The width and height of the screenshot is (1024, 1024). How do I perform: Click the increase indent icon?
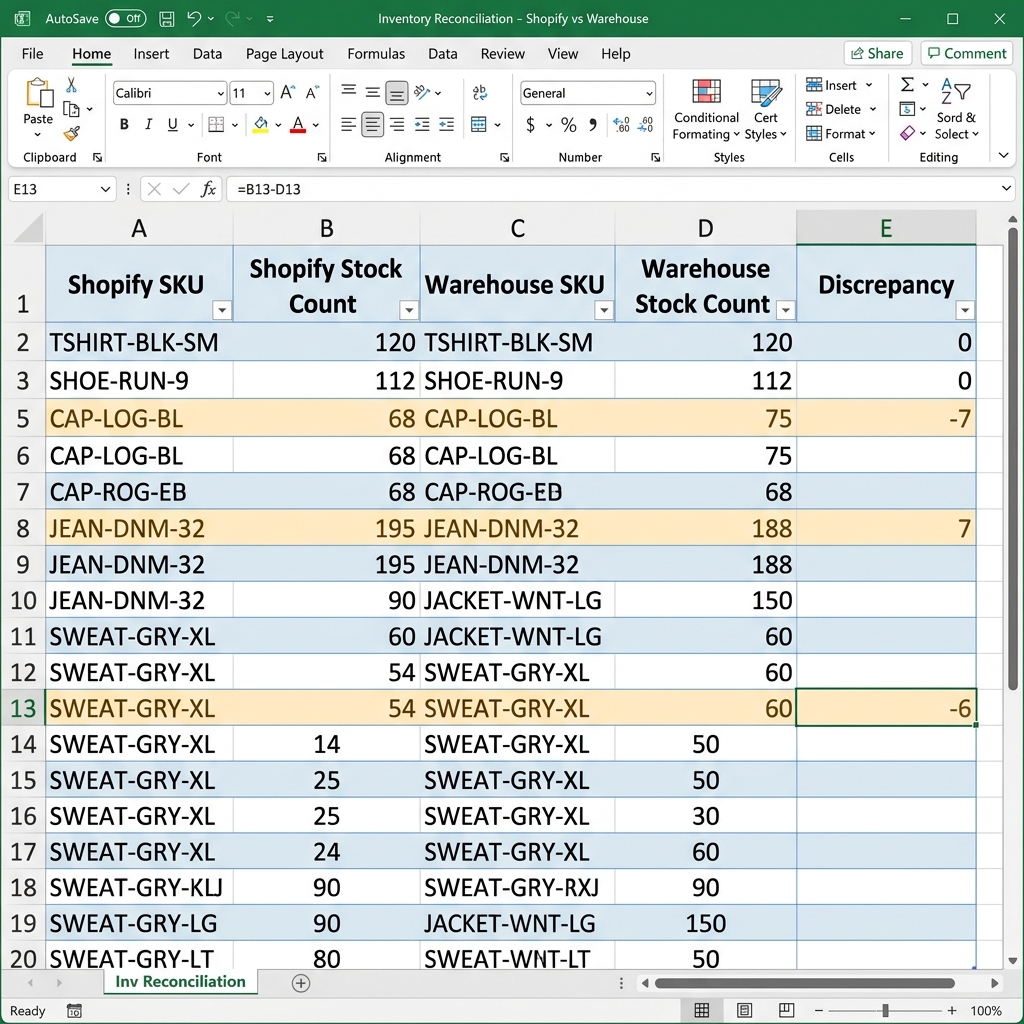[447, 124]
